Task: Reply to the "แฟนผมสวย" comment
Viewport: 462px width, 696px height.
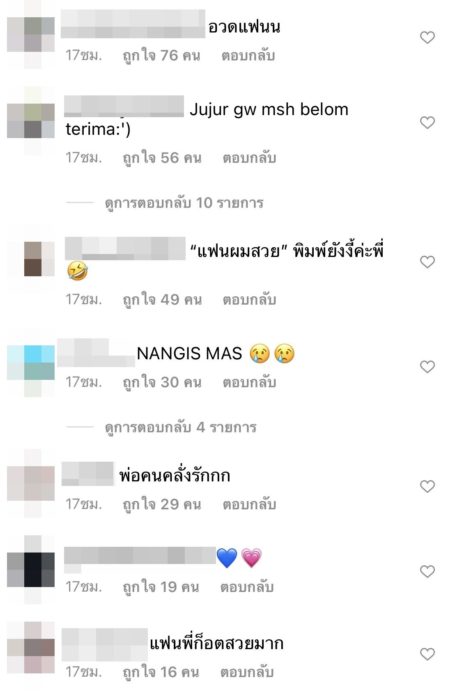Action: [249, 300]
